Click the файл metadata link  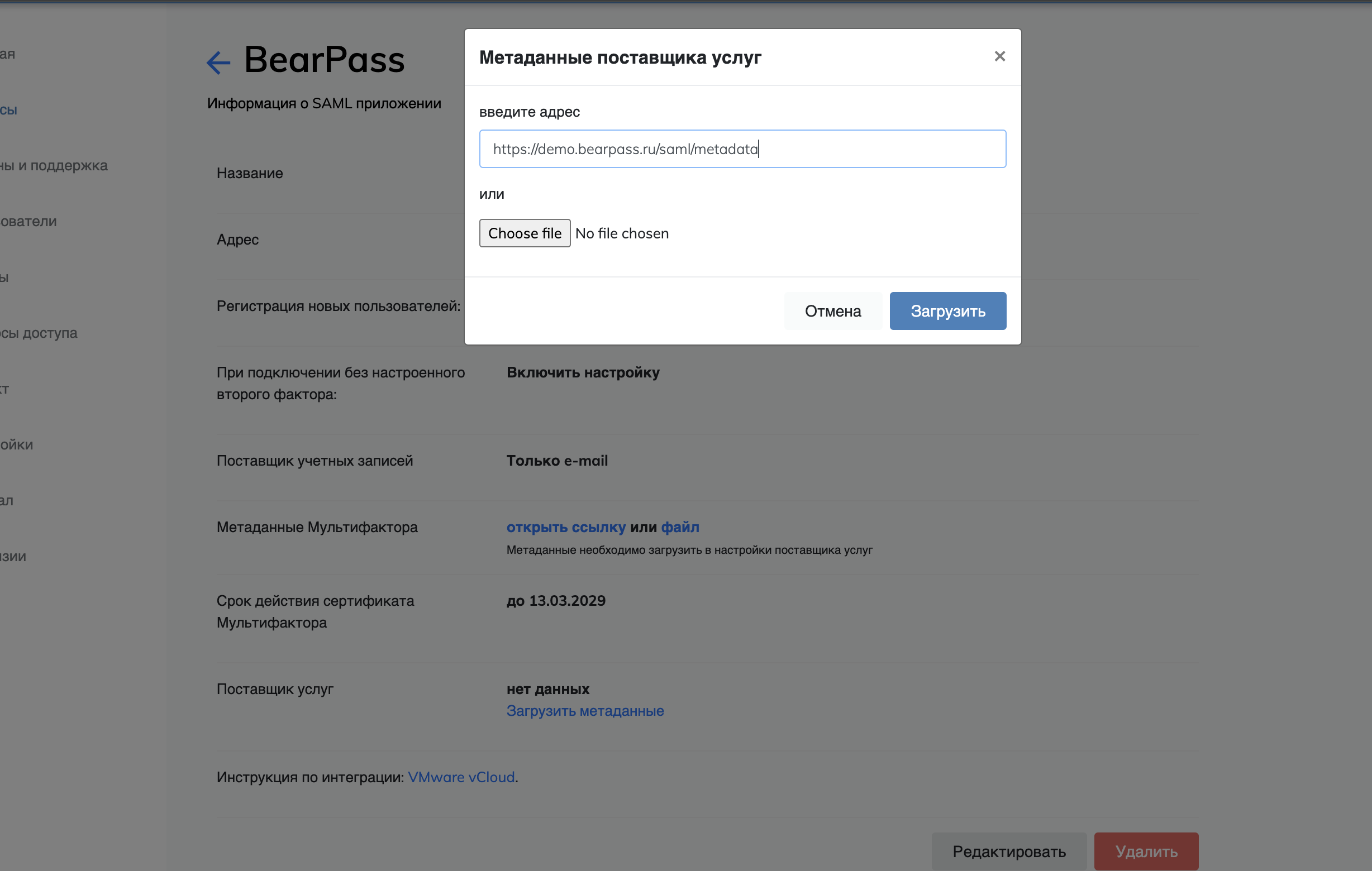(680, 527)
